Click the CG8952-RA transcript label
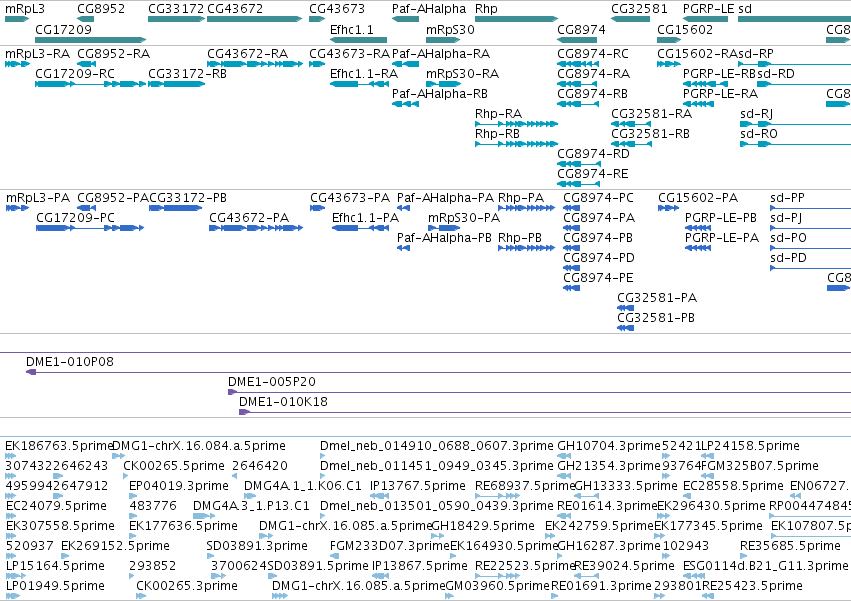Image resolution: width=851 pixels, height=601 pixels. click(x=113, y=54)
